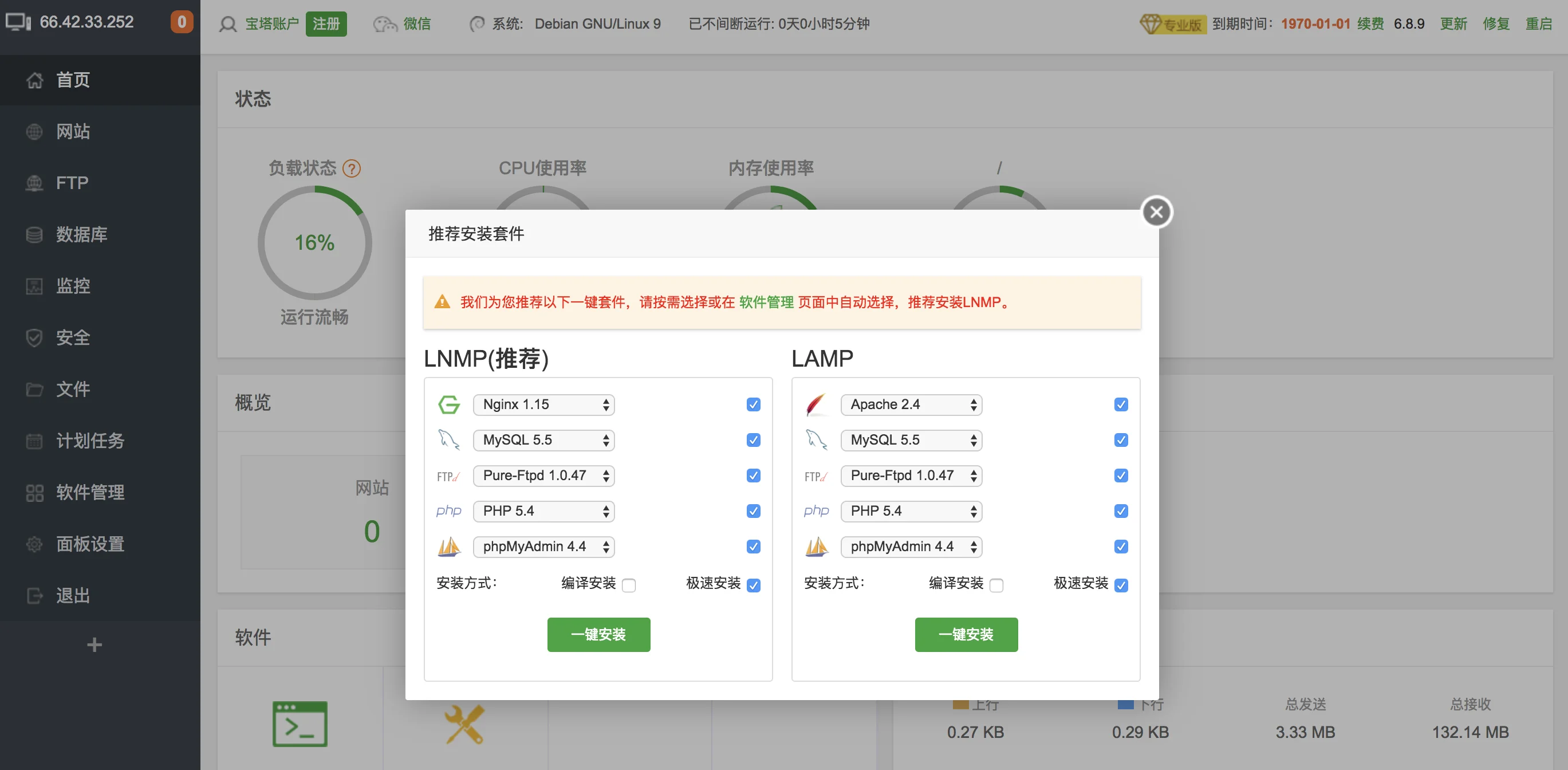1568x770 pixels.
Task: Click the FTP icon in LNMP list
Action: click(x=448, y=476)
